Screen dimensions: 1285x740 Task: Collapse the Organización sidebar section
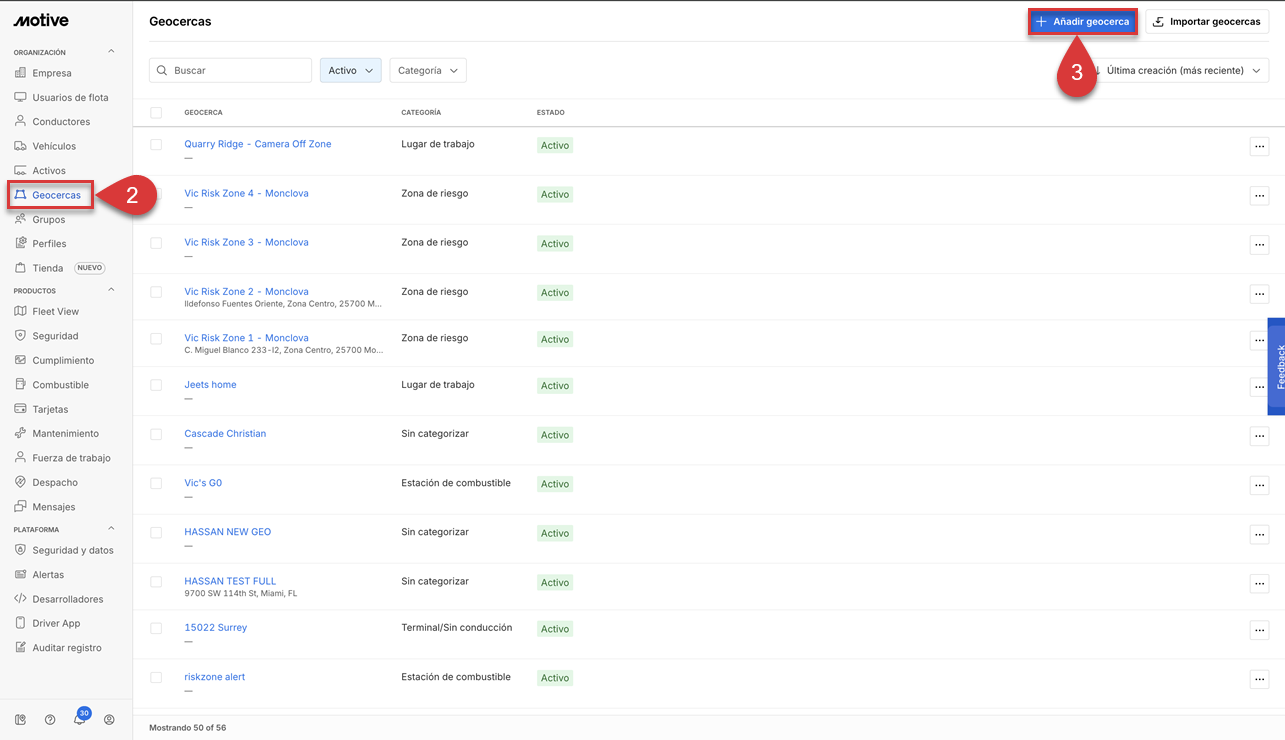click(x=111, y=52)
